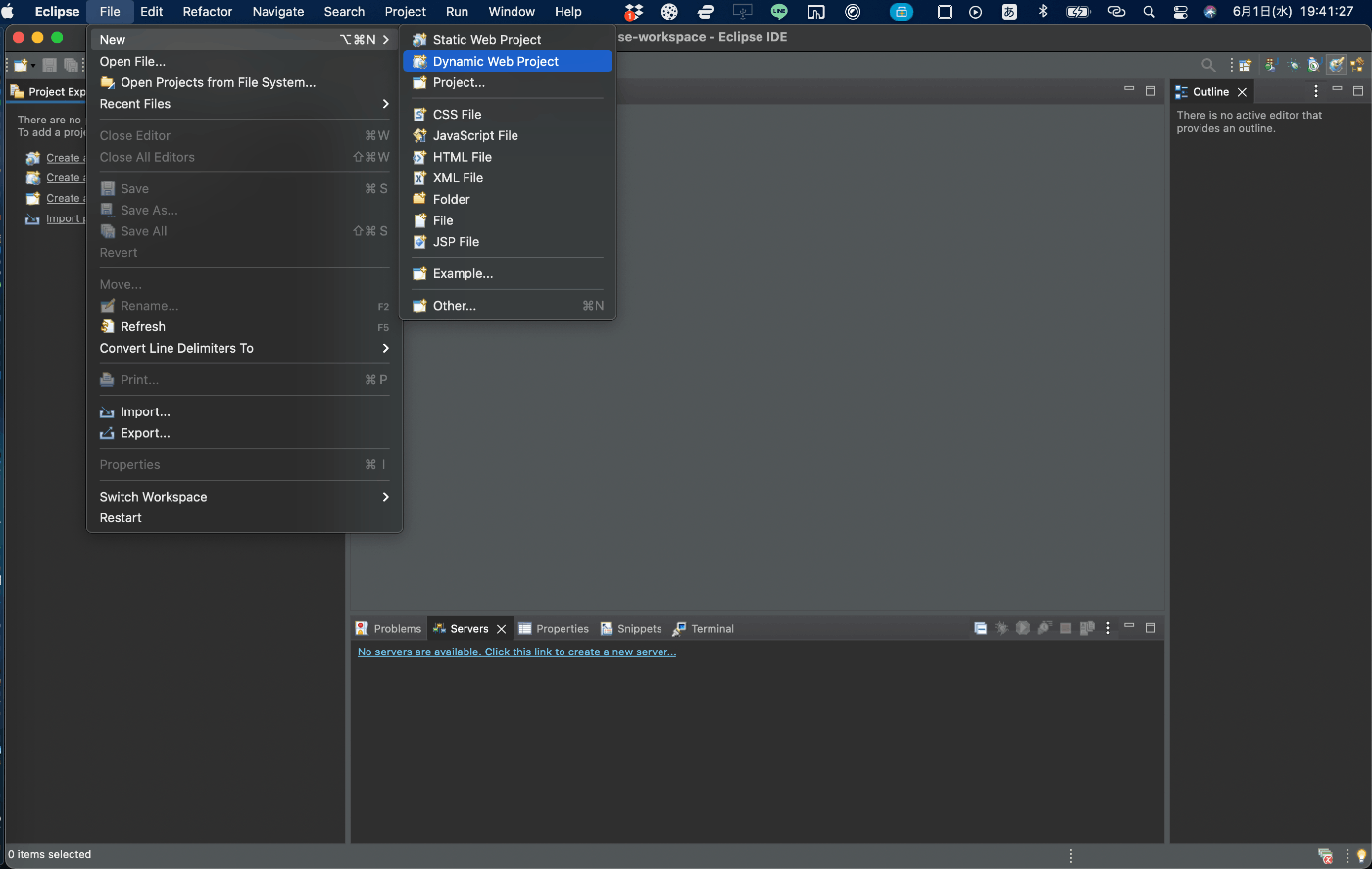The image size is (1372, 869).
Task: Click the toolbar Save disk icon
Action: click(x=49, y=65)
